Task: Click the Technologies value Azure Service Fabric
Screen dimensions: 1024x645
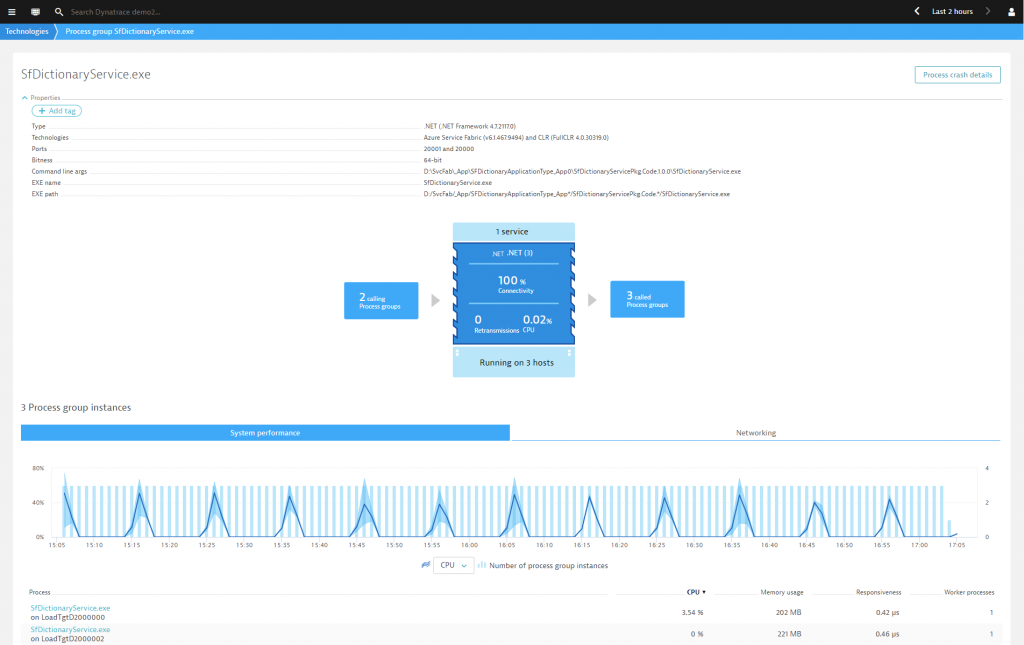Action: point(516,138)
